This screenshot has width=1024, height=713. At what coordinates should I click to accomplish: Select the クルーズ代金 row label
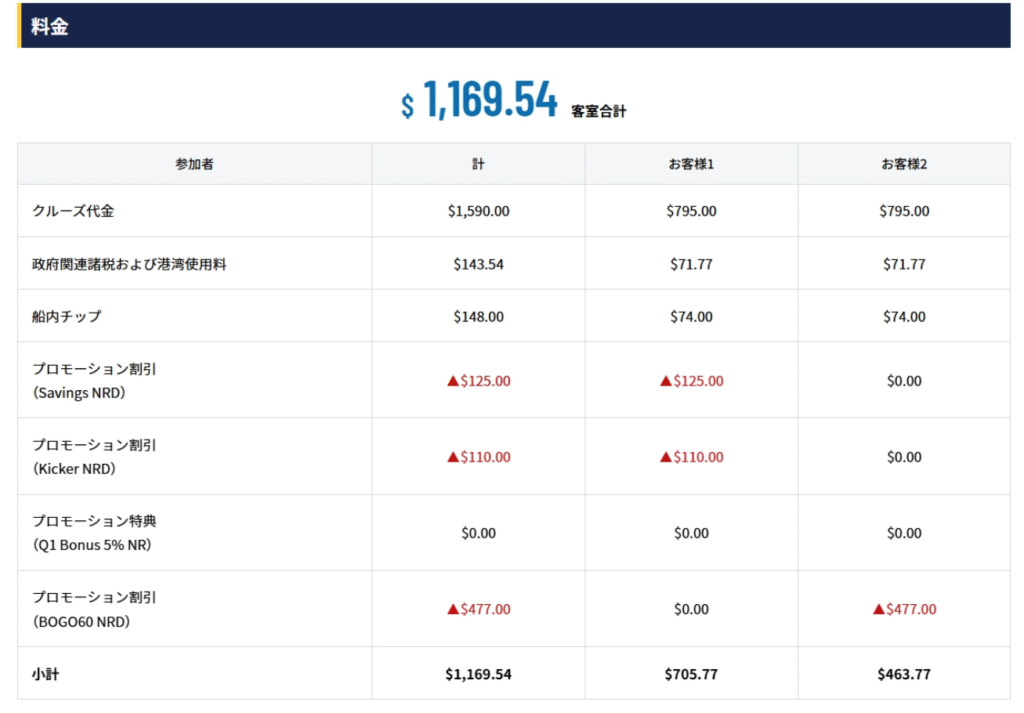[x=73, y=211]
